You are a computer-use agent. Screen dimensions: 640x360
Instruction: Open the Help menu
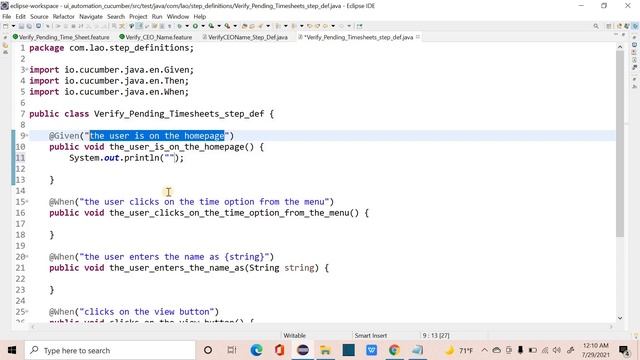click(200, 17)
